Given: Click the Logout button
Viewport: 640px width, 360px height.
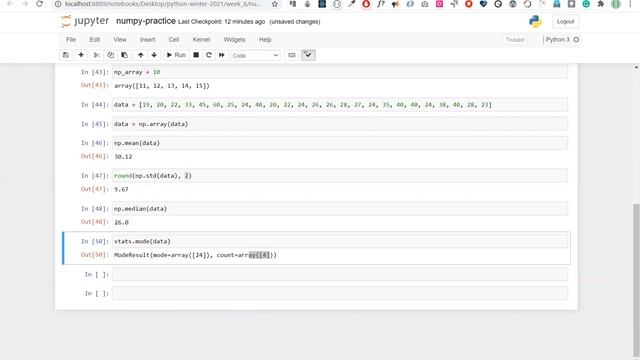Looking at the screenshot, I should (565, 22).
